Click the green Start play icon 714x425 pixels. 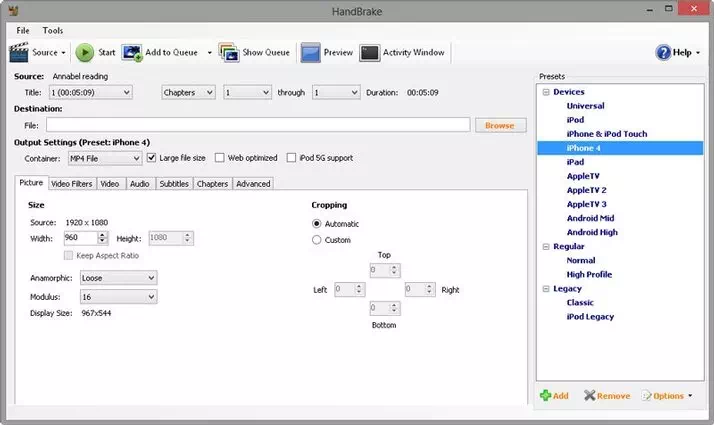(x=85, y=52)
